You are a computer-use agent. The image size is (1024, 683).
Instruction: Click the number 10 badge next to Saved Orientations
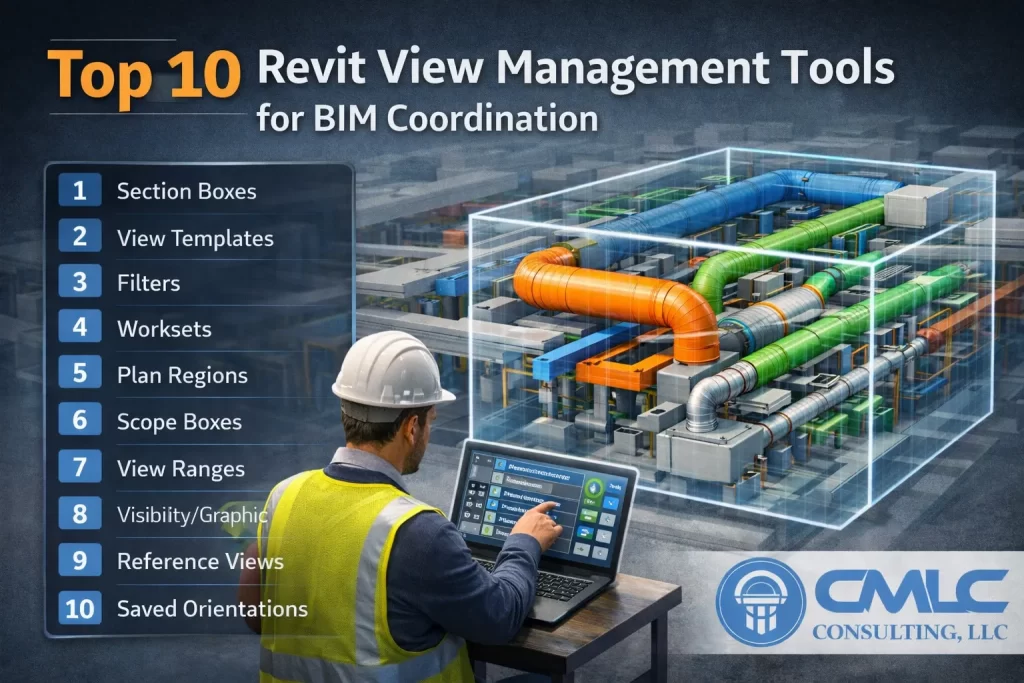click(79, 607)
